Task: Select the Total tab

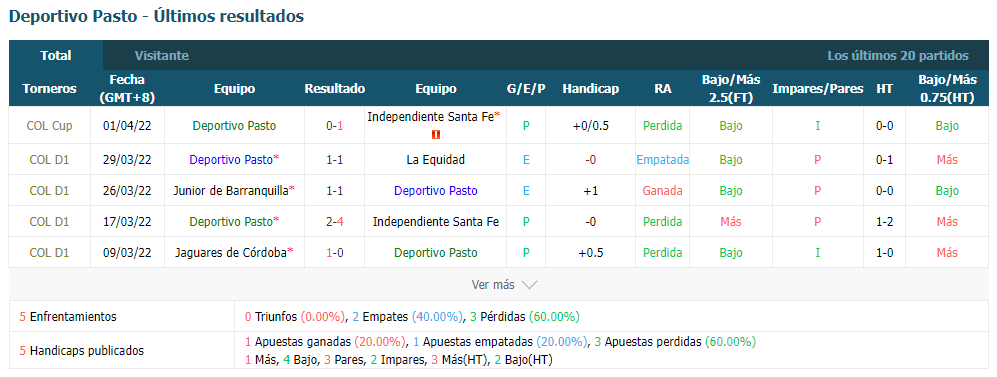Action: pos(56,55)
